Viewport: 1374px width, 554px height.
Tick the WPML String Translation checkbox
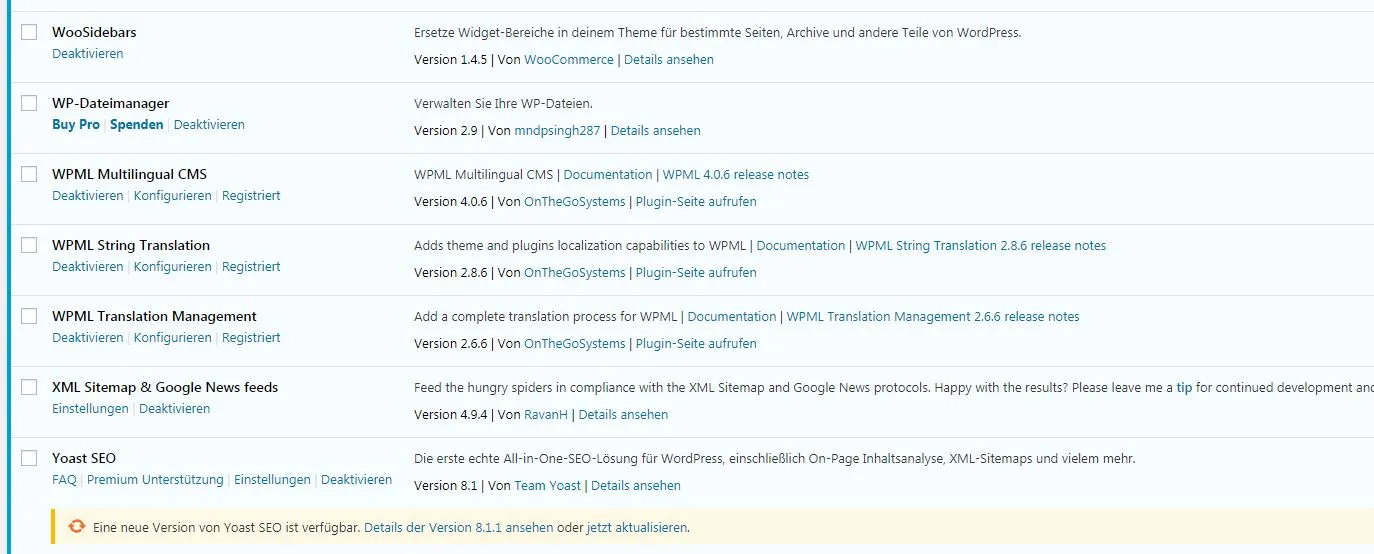pyautogui.click(x=29, y=245)
